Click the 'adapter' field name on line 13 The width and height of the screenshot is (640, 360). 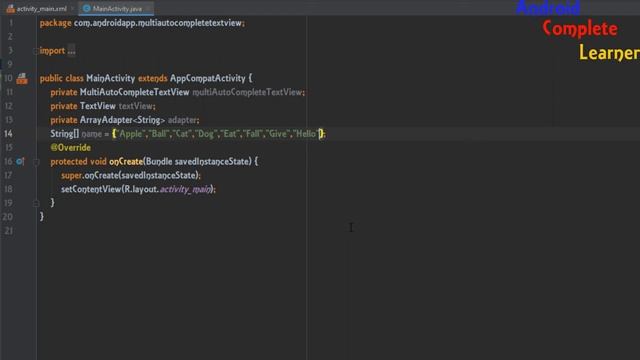pyautogui.click(x=182, y=120)
